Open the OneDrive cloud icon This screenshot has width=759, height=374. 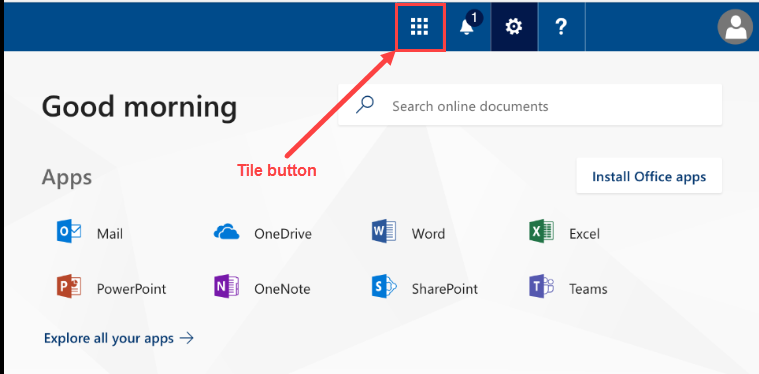pyautogui.click(x=227, y=232)
